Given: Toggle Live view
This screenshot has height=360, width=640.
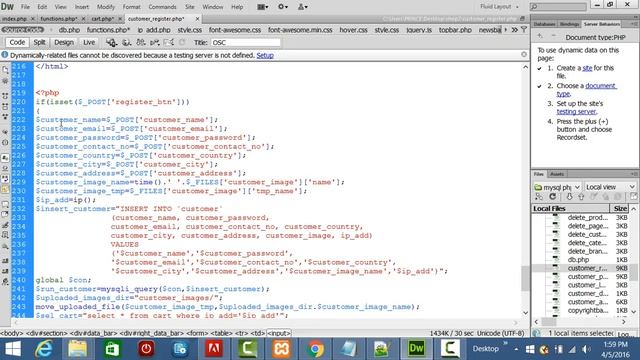Looking at the screenshot, I should [89, 42].
